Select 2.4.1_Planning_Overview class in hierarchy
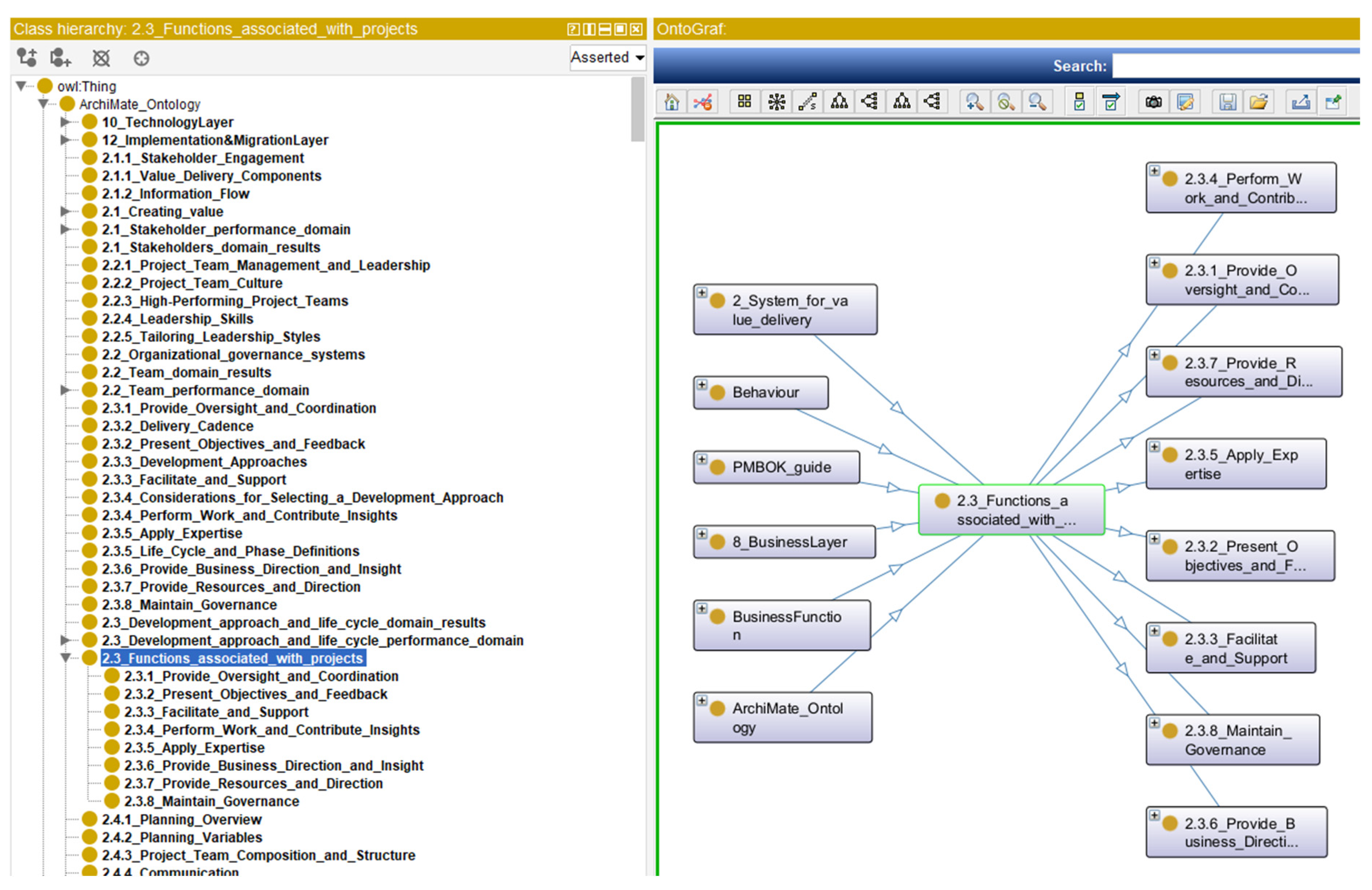This screenshot has height=890, width=1372. click(x=181, y=819)
